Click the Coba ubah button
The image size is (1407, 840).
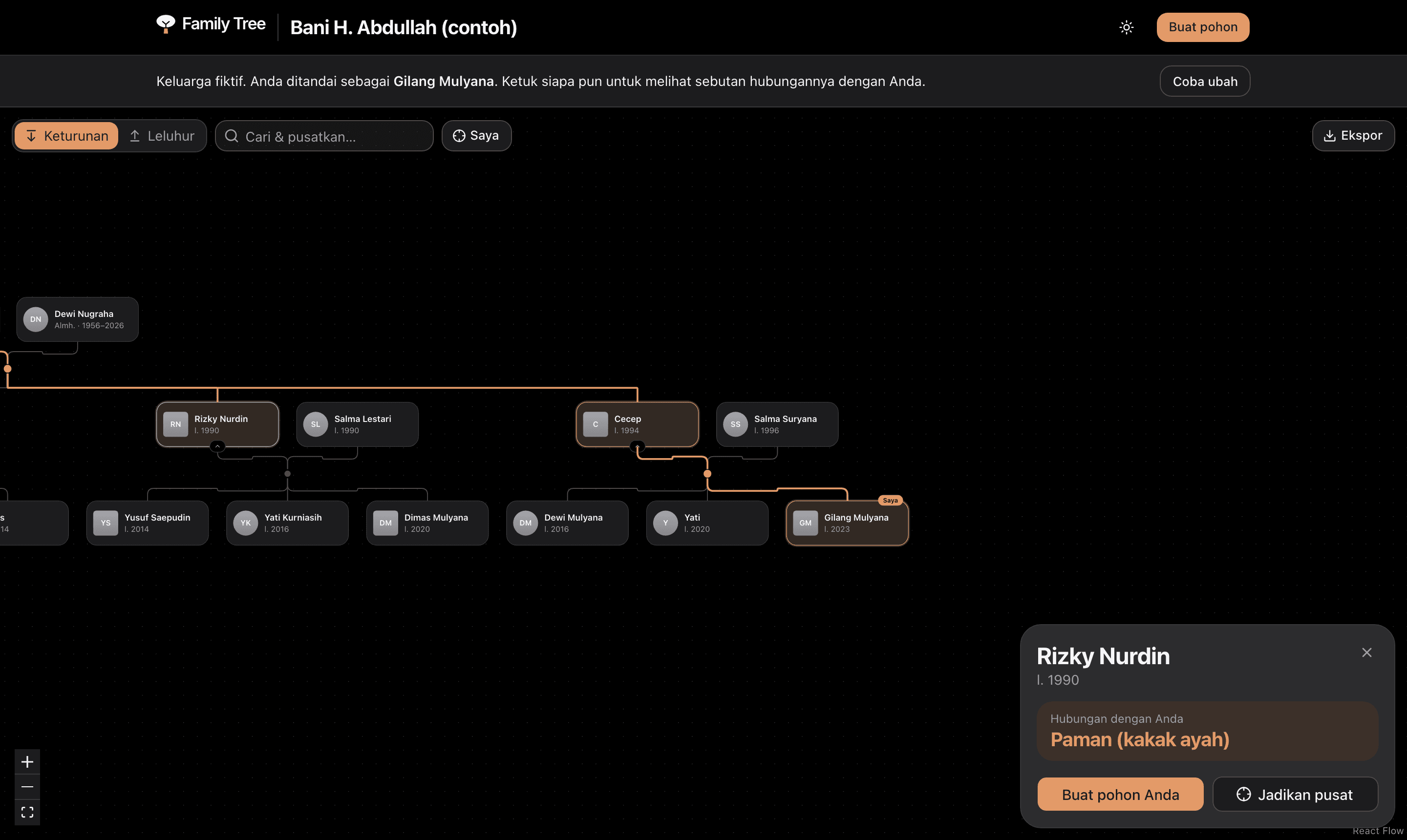coord(1204,82)
